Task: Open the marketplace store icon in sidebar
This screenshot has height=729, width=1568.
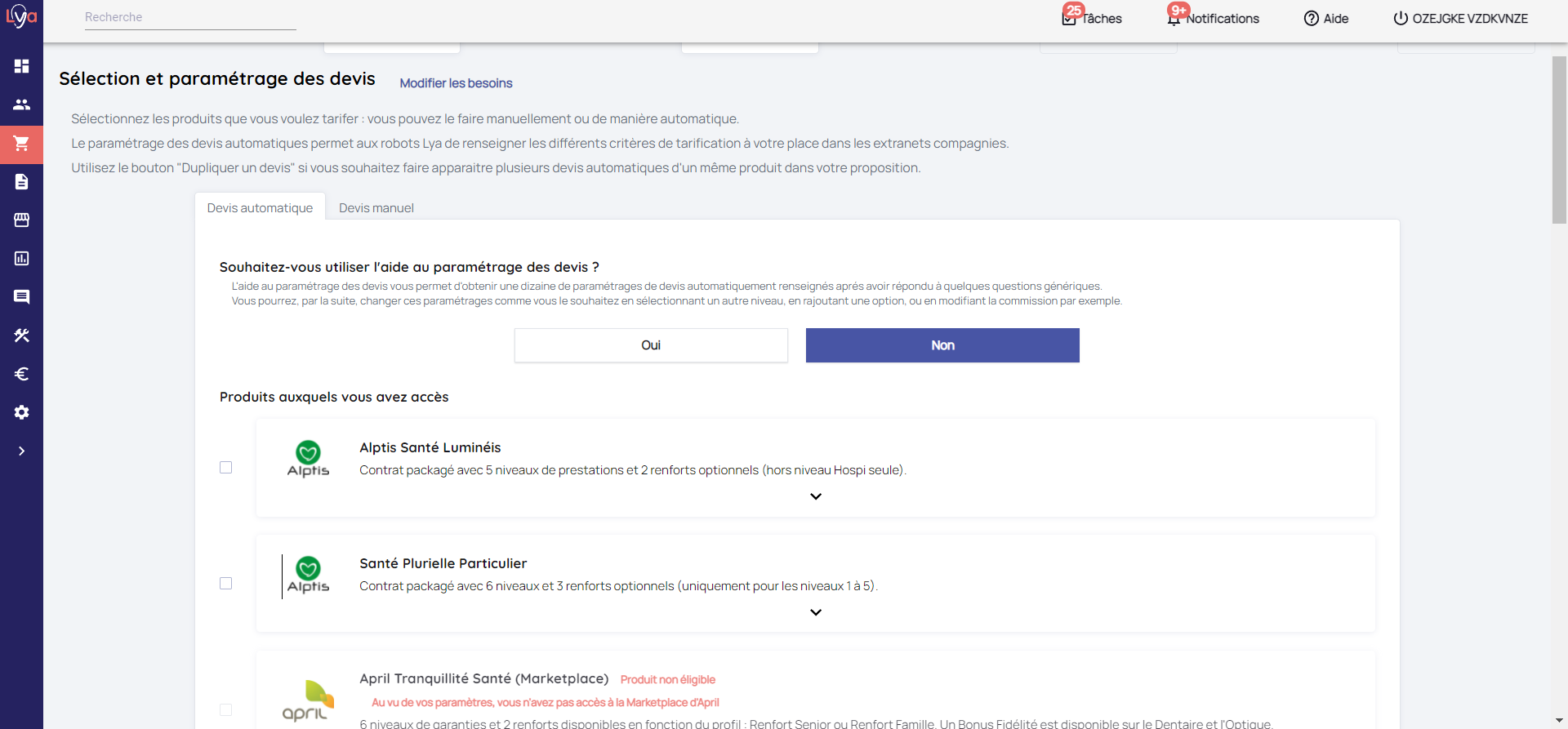Action: pyautogui.click(x=21, y=220)
